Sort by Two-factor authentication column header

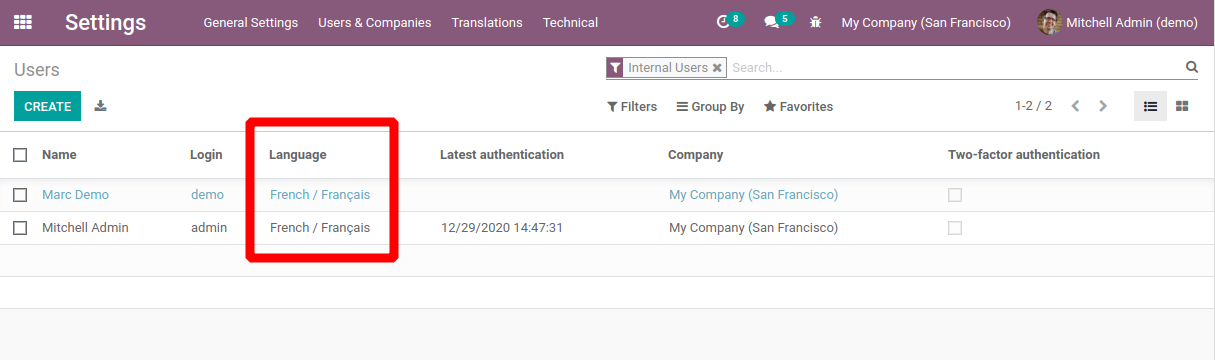tap(1024, 155)
